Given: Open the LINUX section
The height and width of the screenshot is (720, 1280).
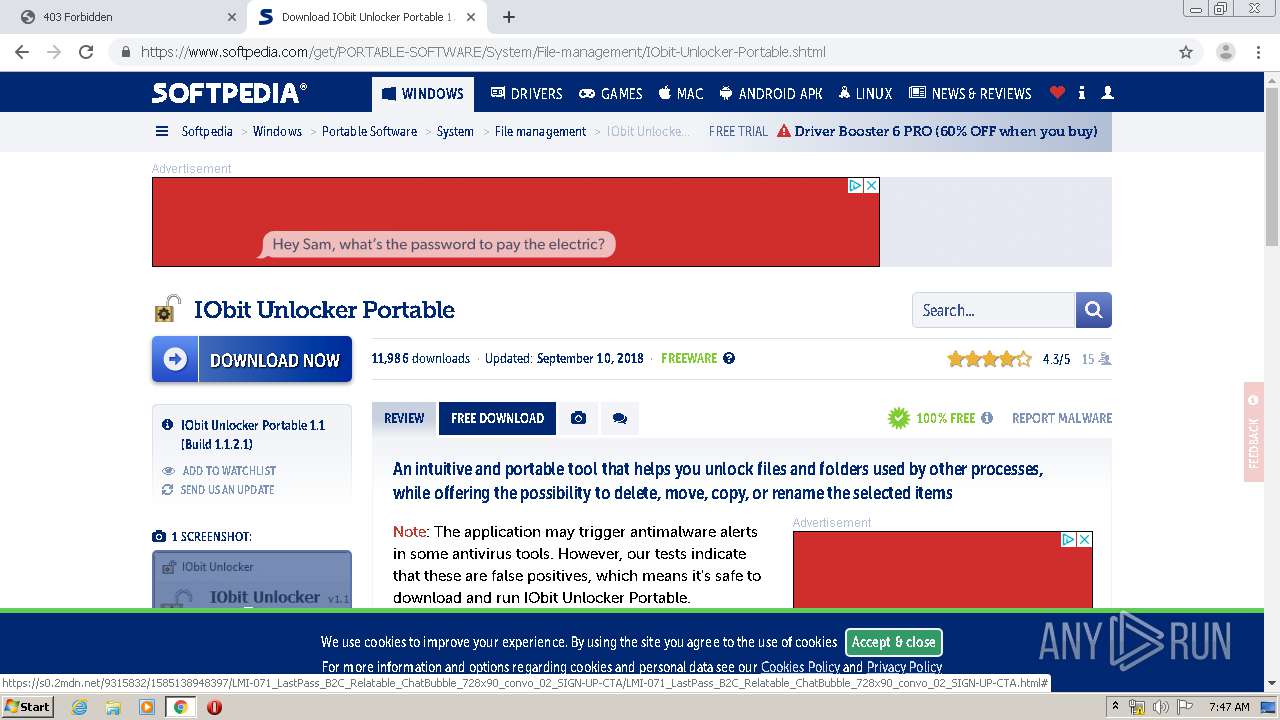Looking at the screenshot, I should click(x=865, y=93).
